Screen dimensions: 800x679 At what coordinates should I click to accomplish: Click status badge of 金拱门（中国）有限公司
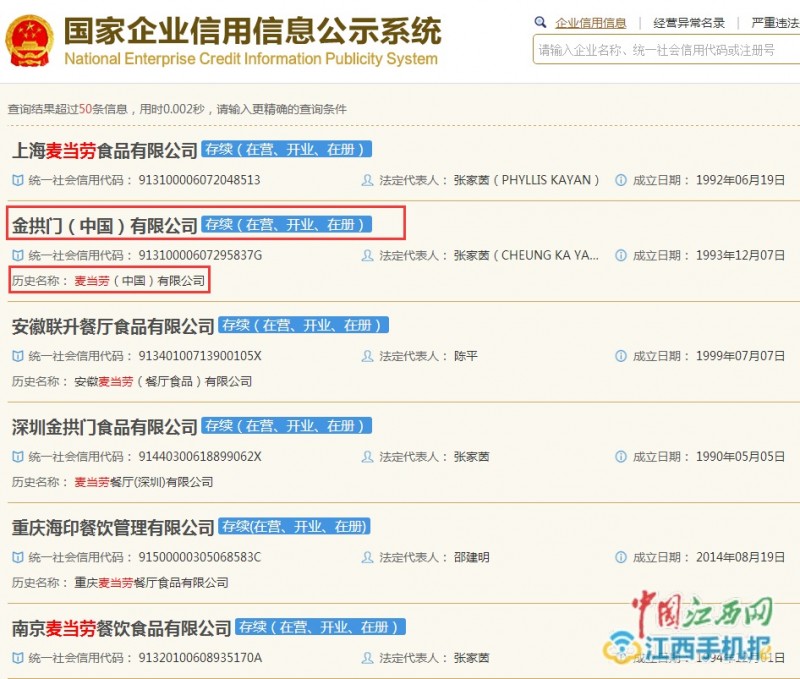(x=286, y=224)
